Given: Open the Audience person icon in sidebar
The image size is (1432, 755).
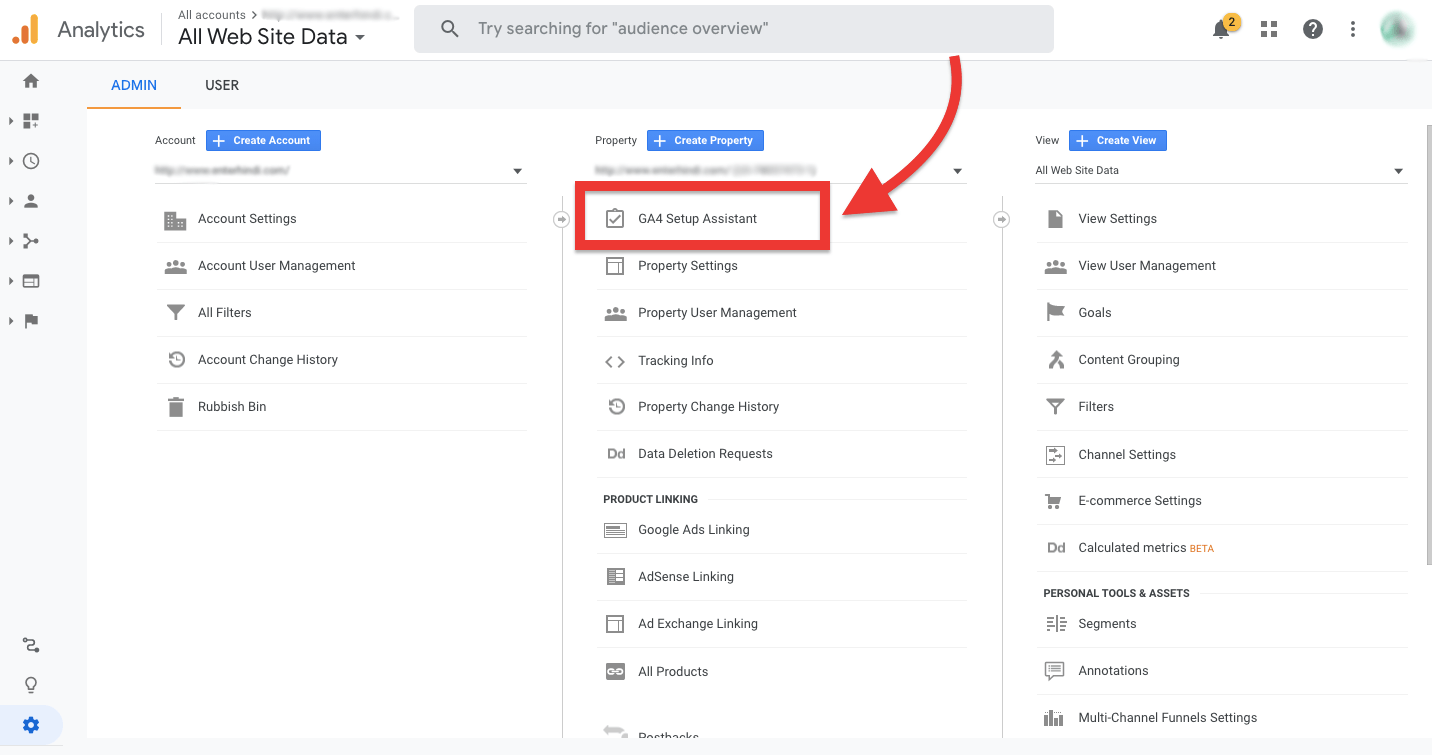Looking at the screenshot, I should pyautogui.click(x=31, y=201).
